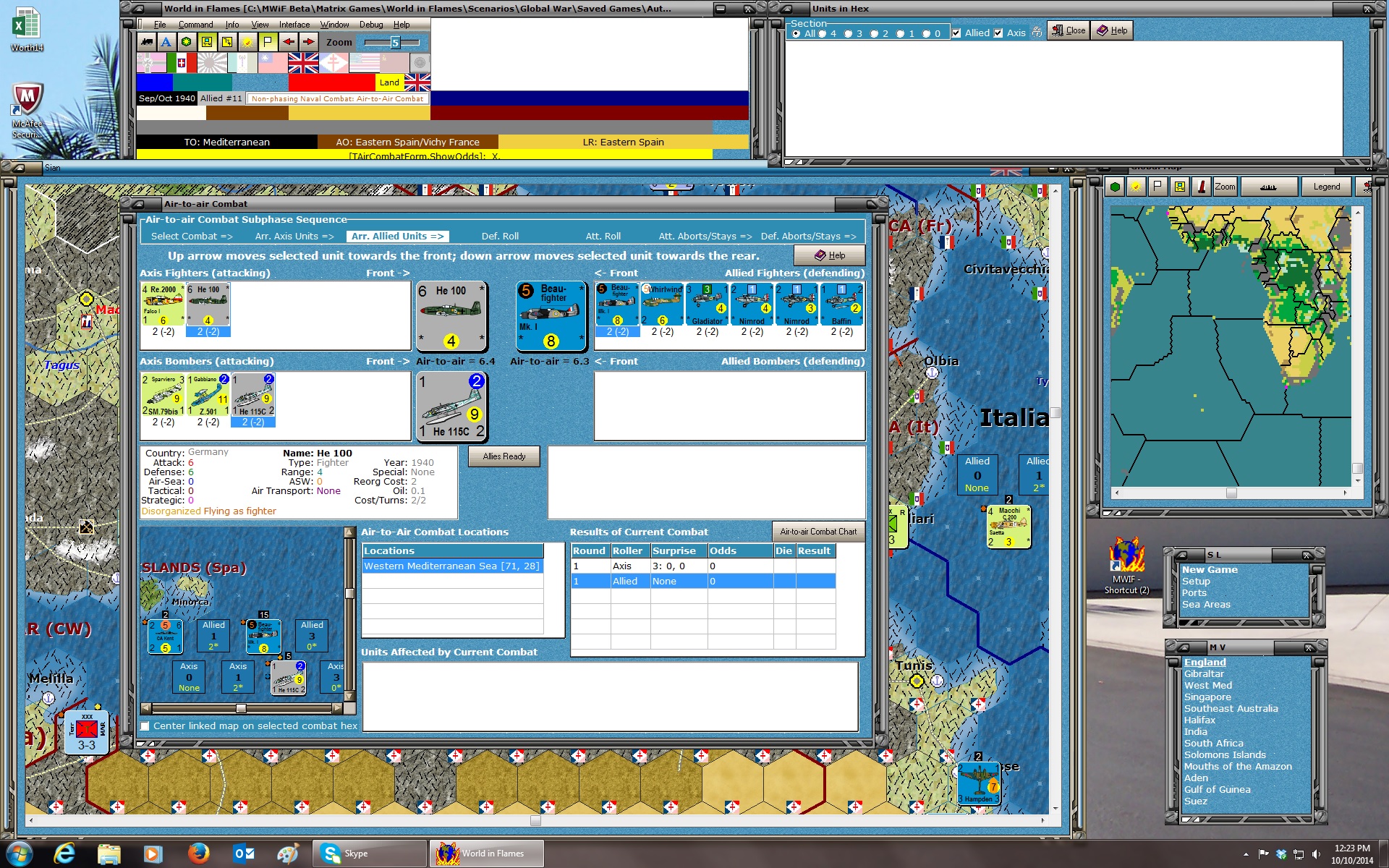Select section 4 radio button
1389x868 pixels.
823,34
